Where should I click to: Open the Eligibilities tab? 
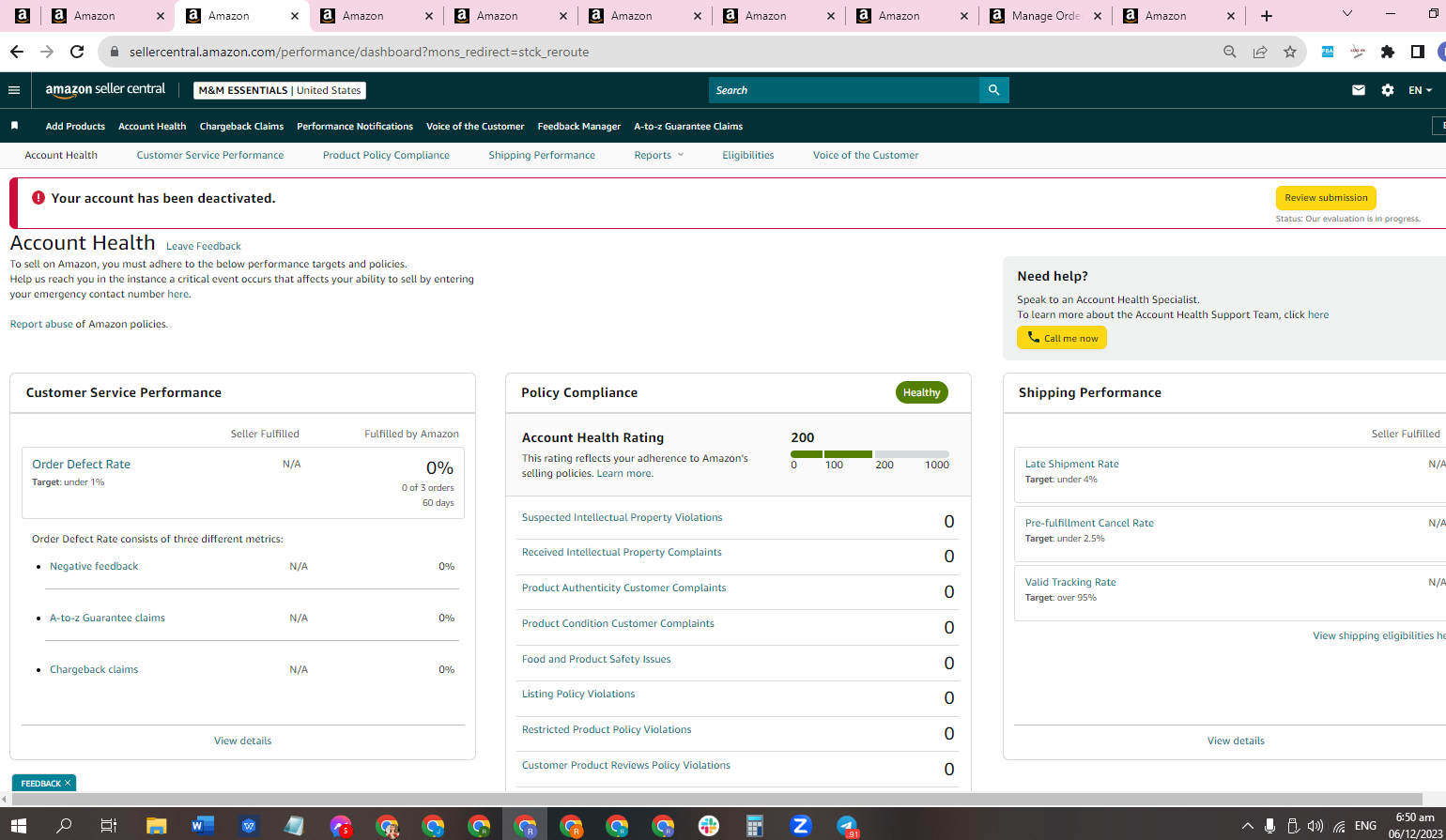click(x=748, y=155)
